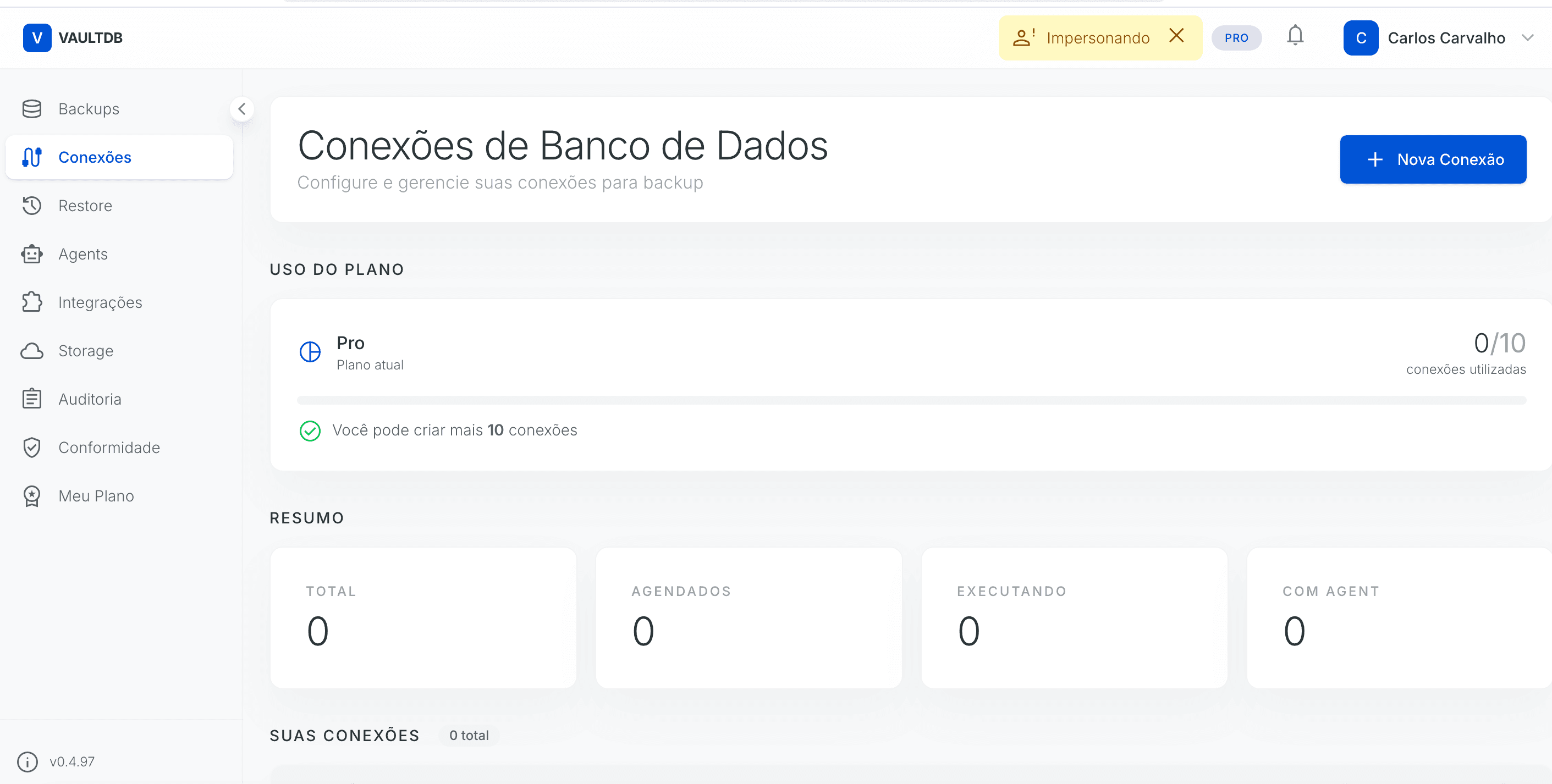Image resolution: width=1552 pixels, height=784 pixels.
Task: Click the Impersonando banner label
Action: 1098,38
